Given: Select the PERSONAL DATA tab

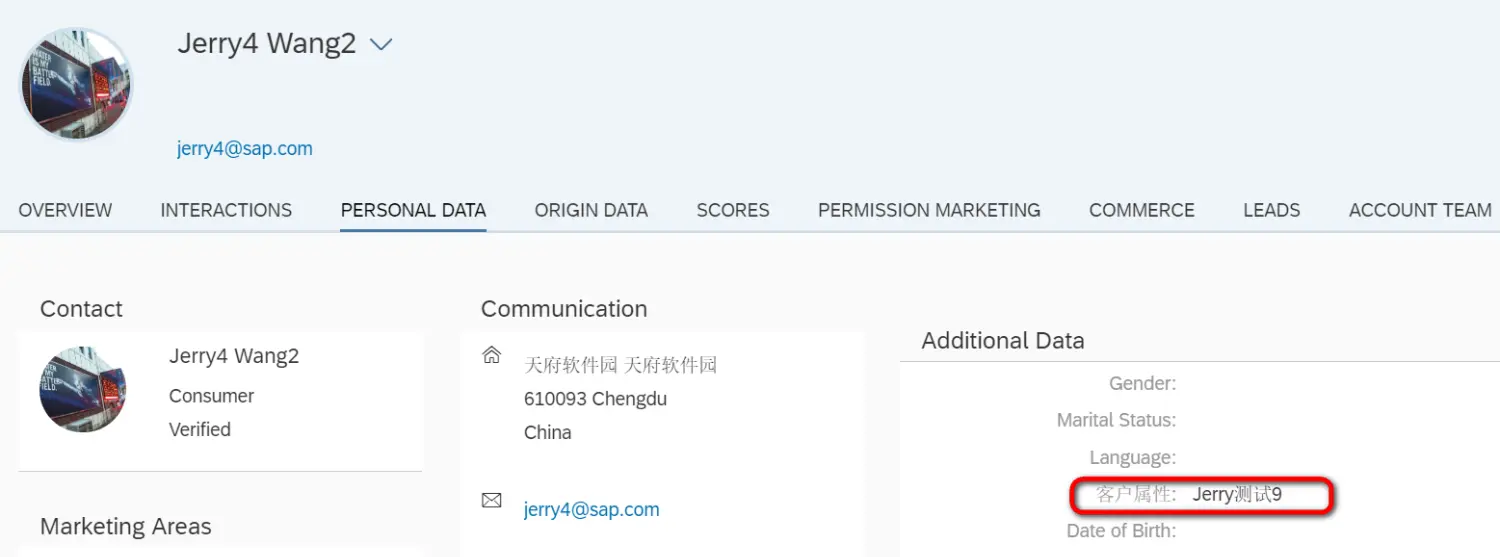Looking at the screenshot, I should coord(413,210).
